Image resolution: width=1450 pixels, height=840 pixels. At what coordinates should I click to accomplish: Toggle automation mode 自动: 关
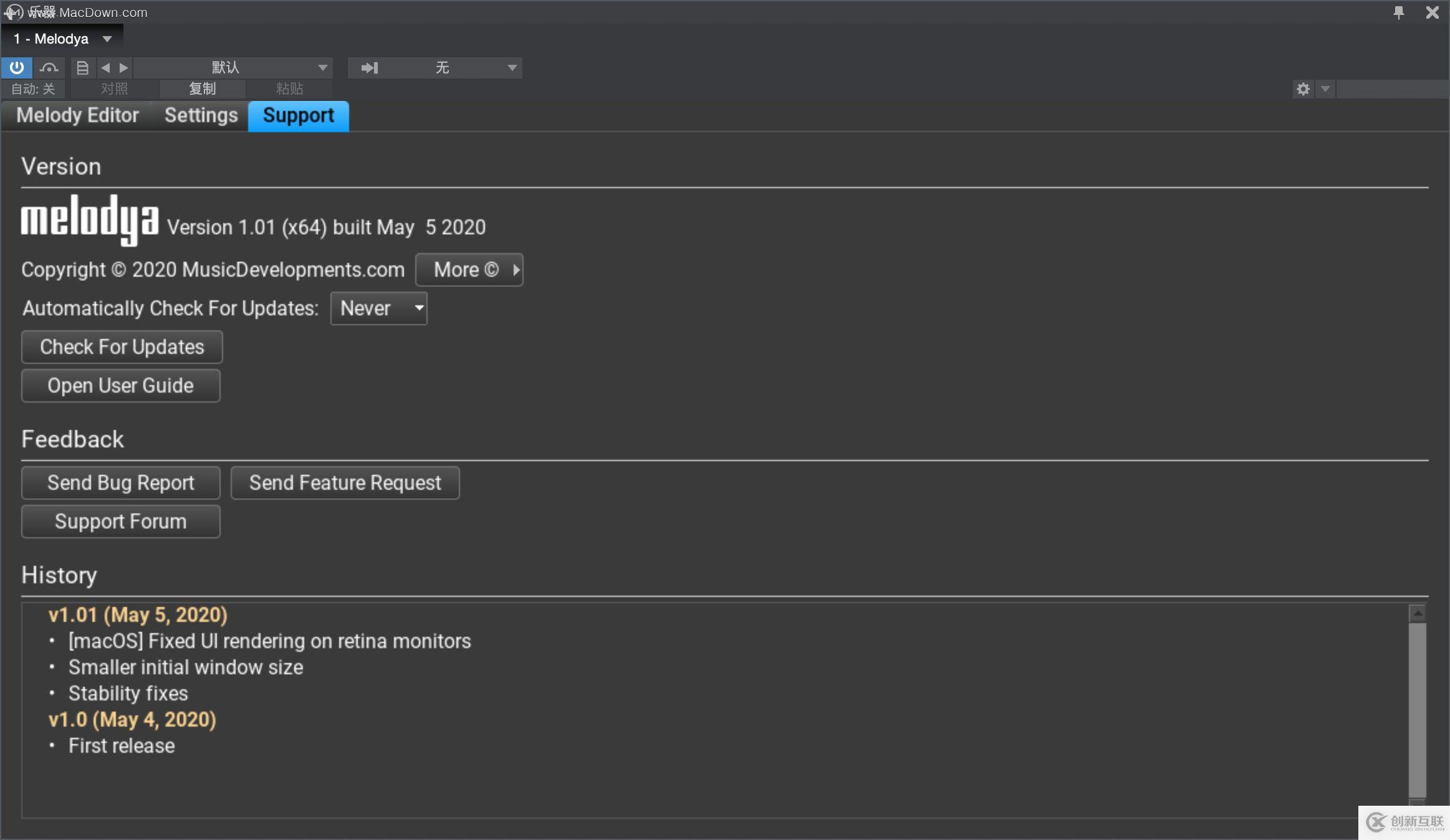click(x=33, y=88)
